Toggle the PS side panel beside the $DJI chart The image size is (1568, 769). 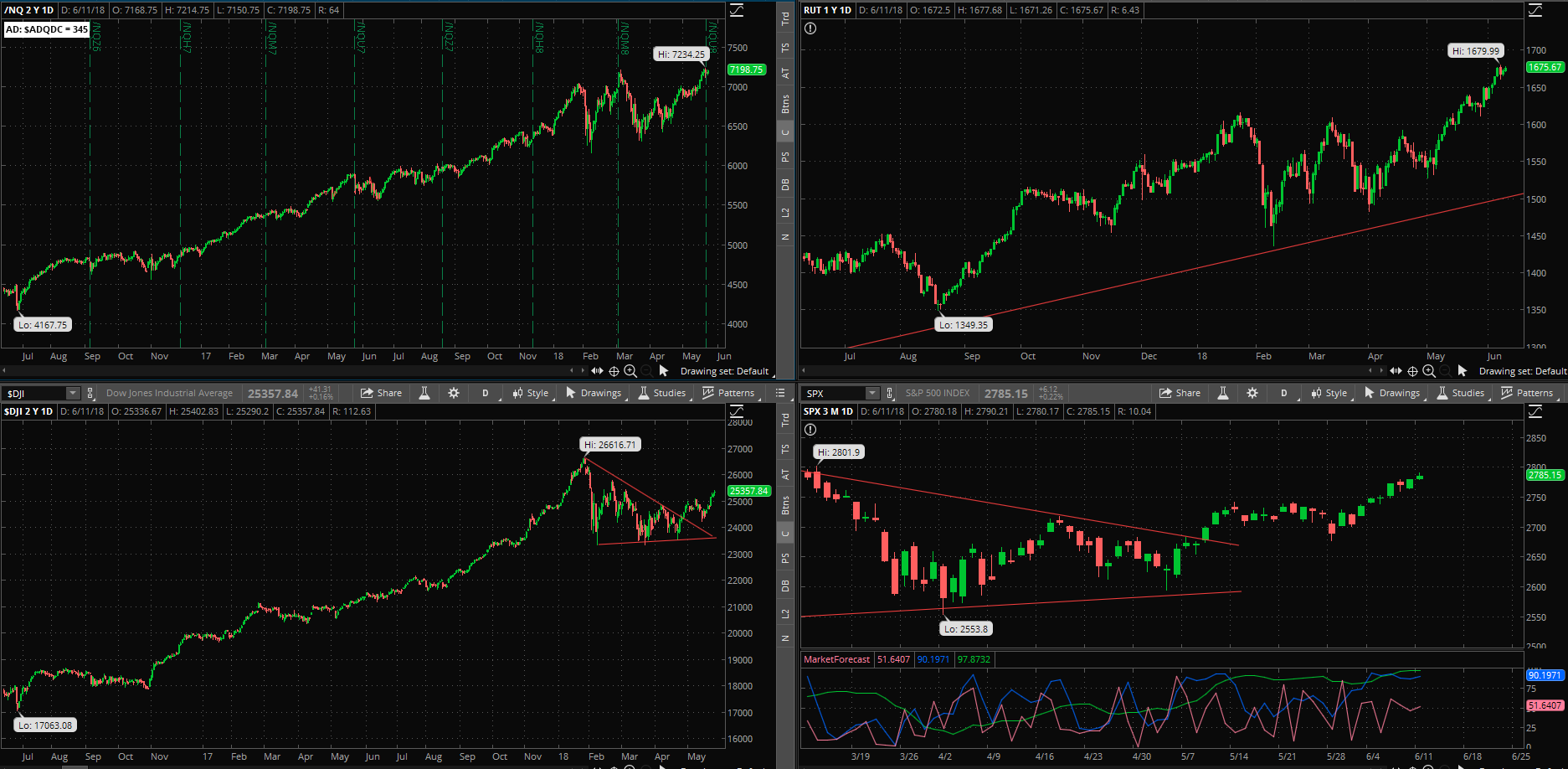pyautogui.click(x=785, y=558)
